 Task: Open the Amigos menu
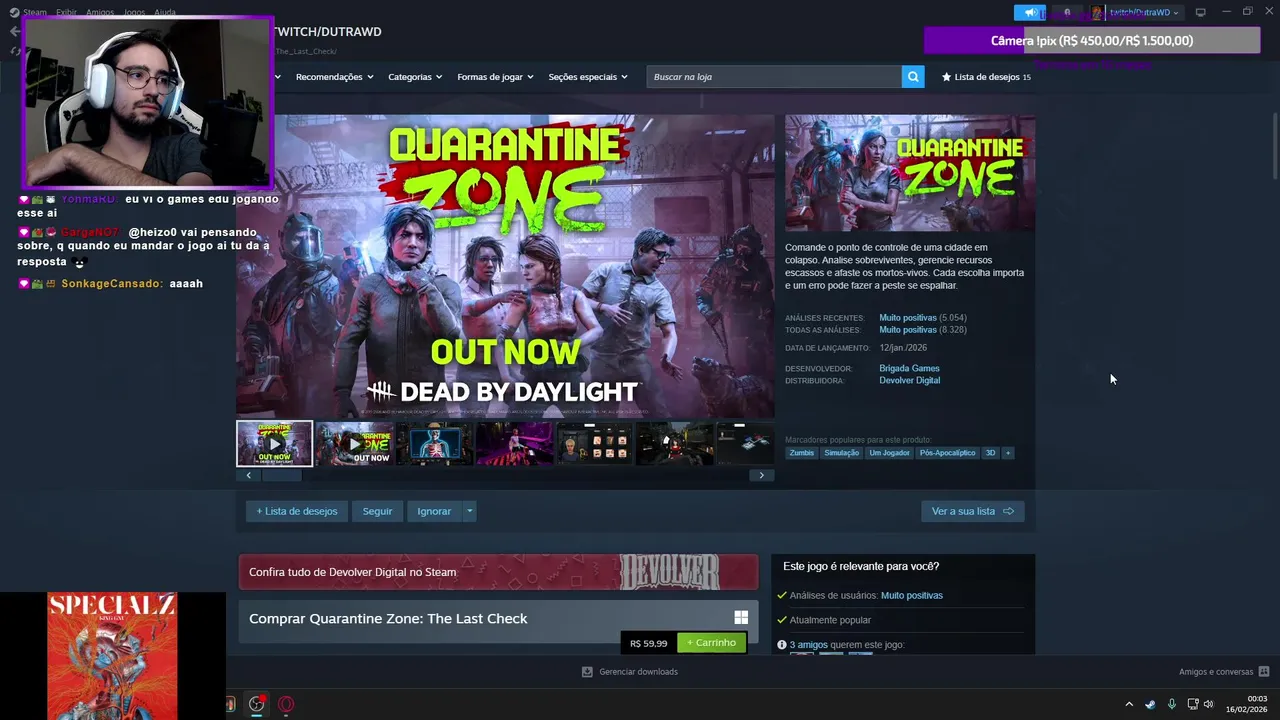pyautogui.click(x=100, y=13)
